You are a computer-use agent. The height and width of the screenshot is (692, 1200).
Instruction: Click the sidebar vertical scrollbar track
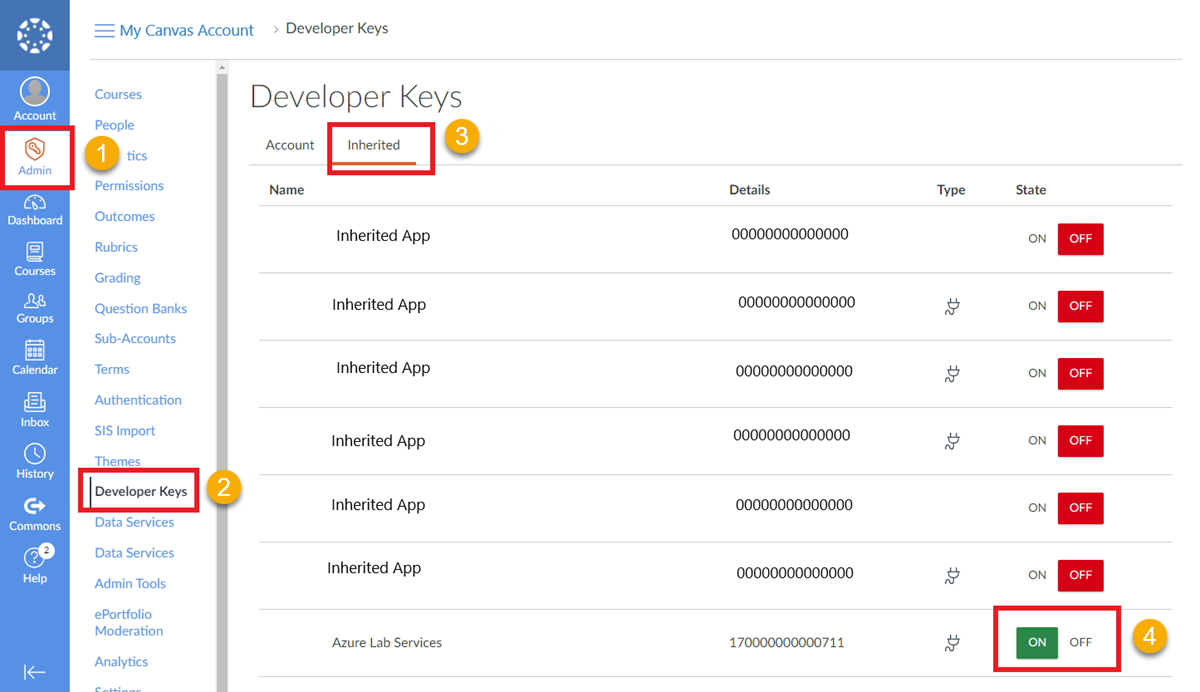click(x=222, y=380)
